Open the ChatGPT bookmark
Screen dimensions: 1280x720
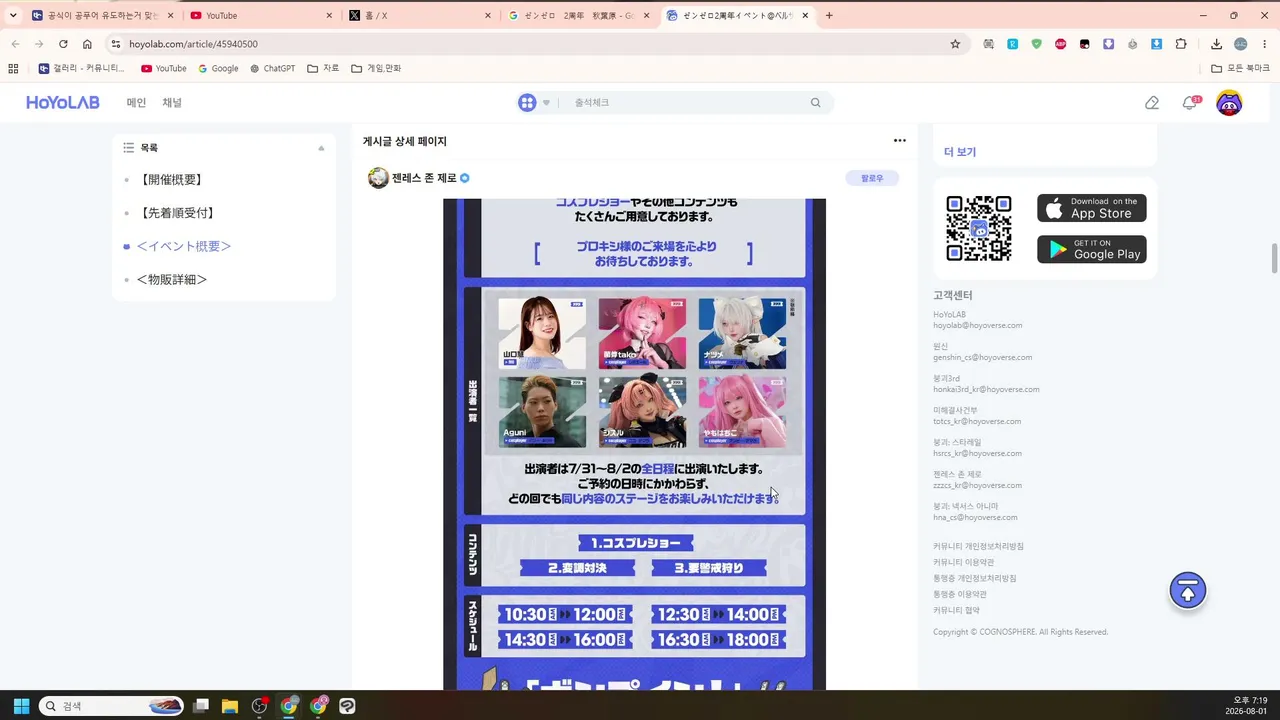[273, 69]
